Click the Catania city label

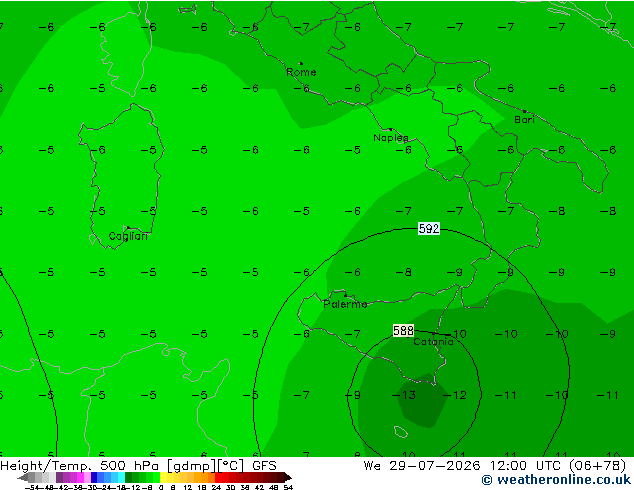click(433, 342)
